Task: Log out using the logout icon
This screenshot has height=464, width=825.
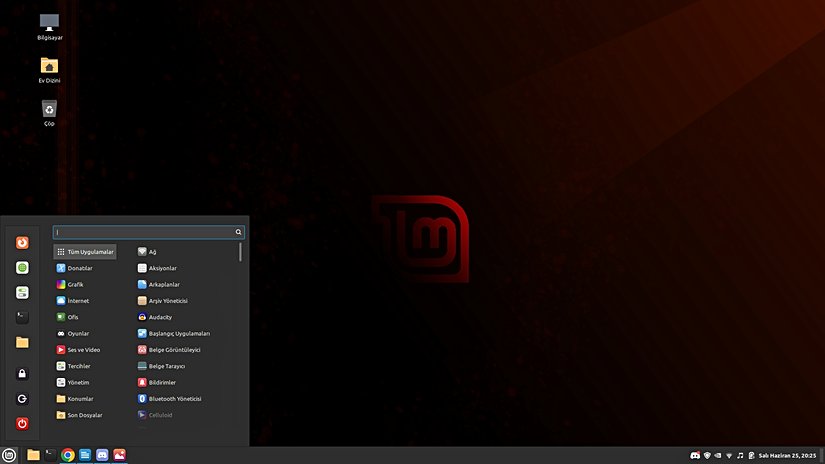Action: 22,399
